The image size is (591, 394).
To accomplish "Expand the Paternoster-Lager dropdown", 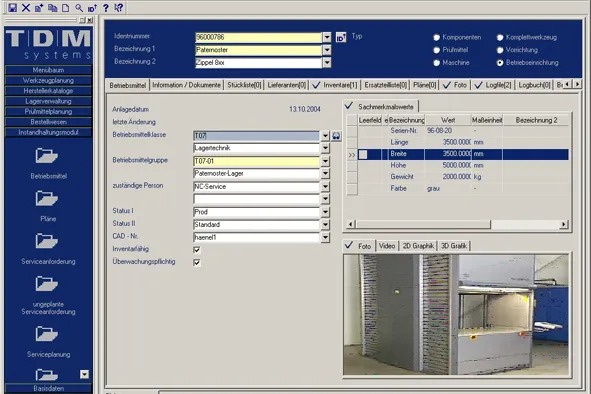I will coord(325,173).
